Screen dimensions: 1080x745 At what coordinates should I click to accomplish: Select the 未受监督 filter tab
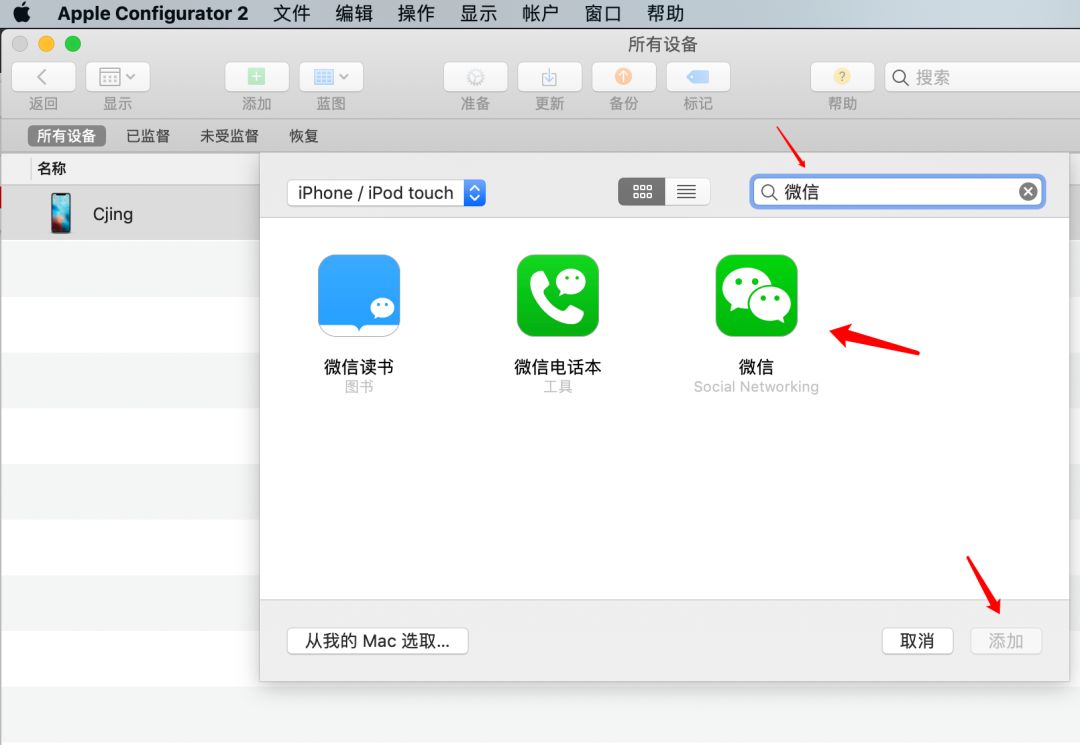(x=229, y=136)
